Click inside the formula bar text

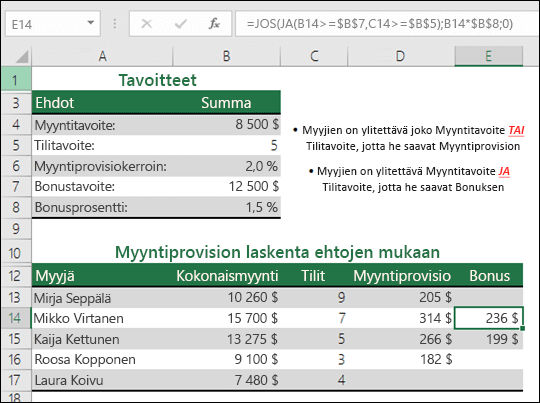pos(380,24)
